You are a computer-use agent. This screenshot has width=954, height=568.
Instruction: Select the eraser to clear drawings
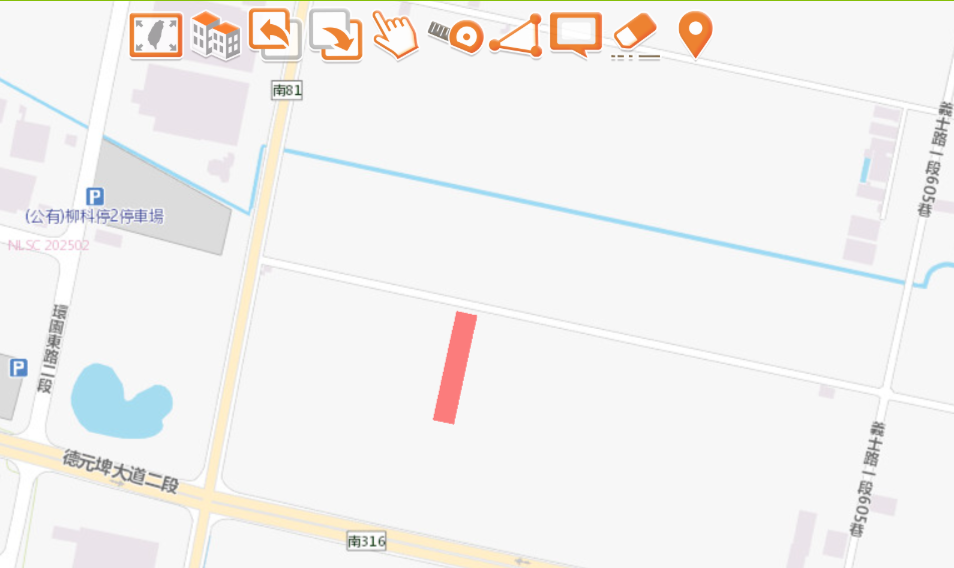635,36
